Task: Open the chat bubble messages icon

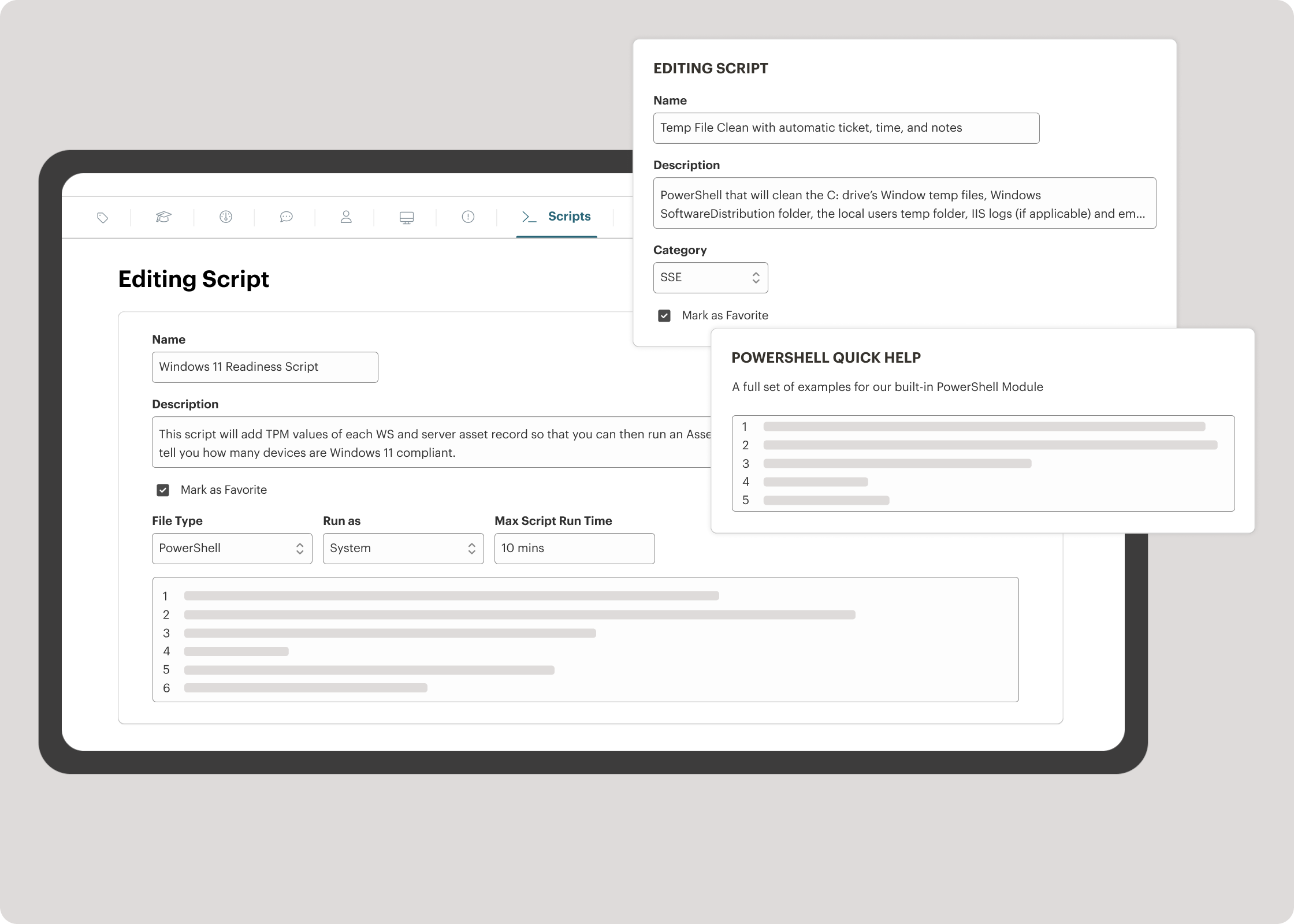Action: pyautogui.click(x=286, y=217)
